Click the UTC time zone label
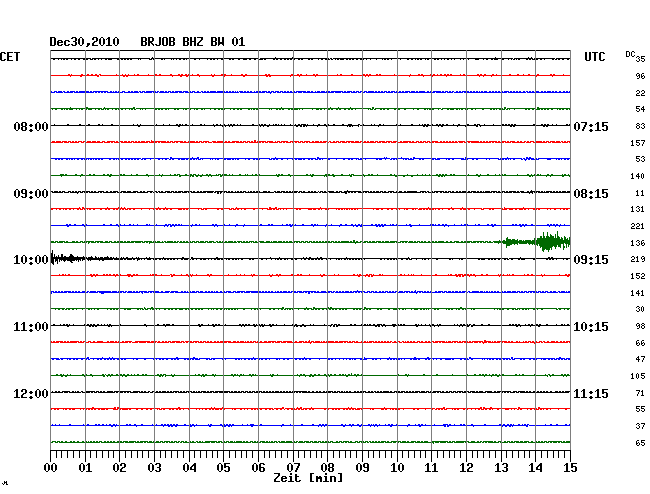Screen dimensions: 650x494 594,56
